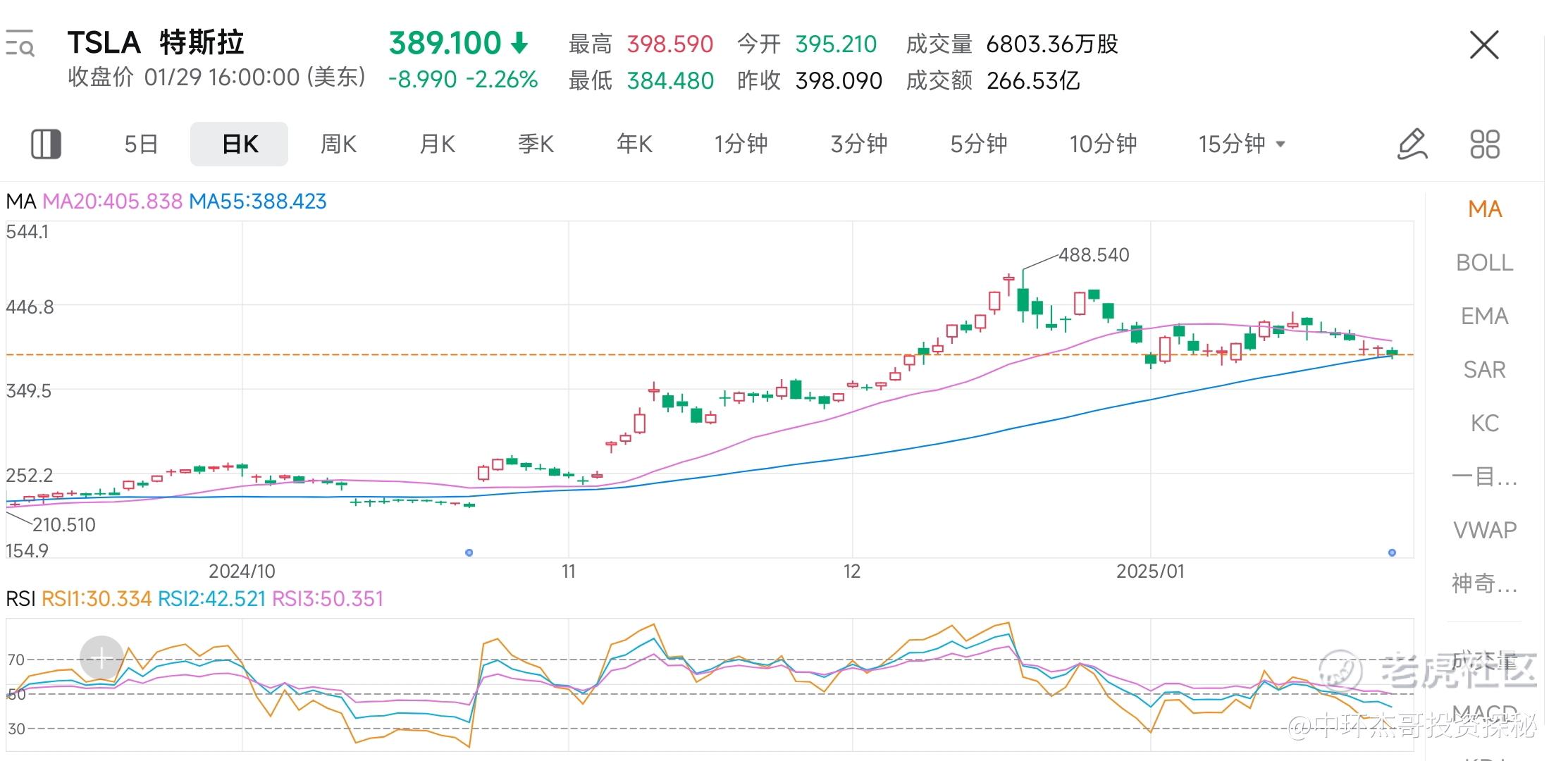Click the blue event dot at chart's right end

coord(1392,552)
